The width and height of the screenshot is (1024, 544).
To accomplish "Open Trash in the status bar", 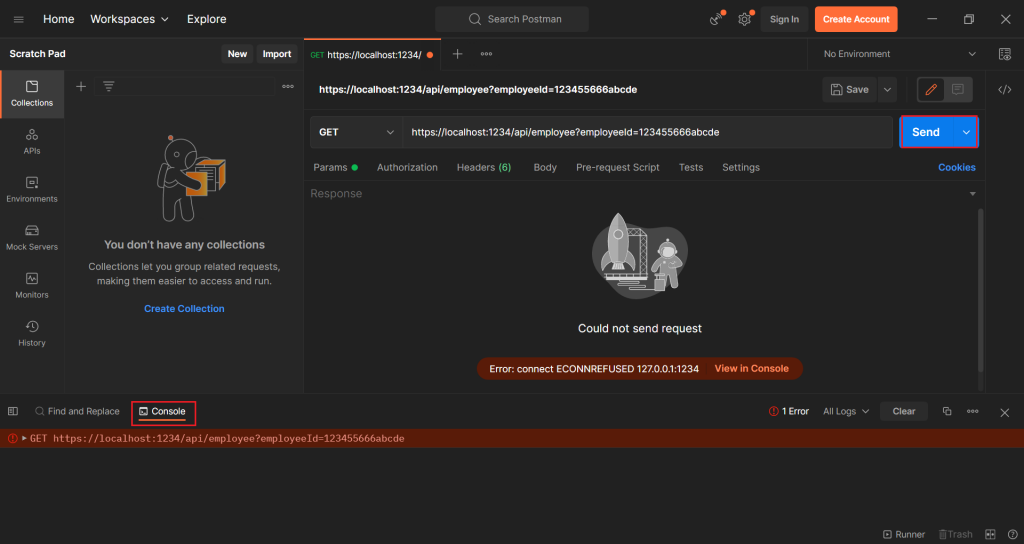I will [x=955, y=534].
